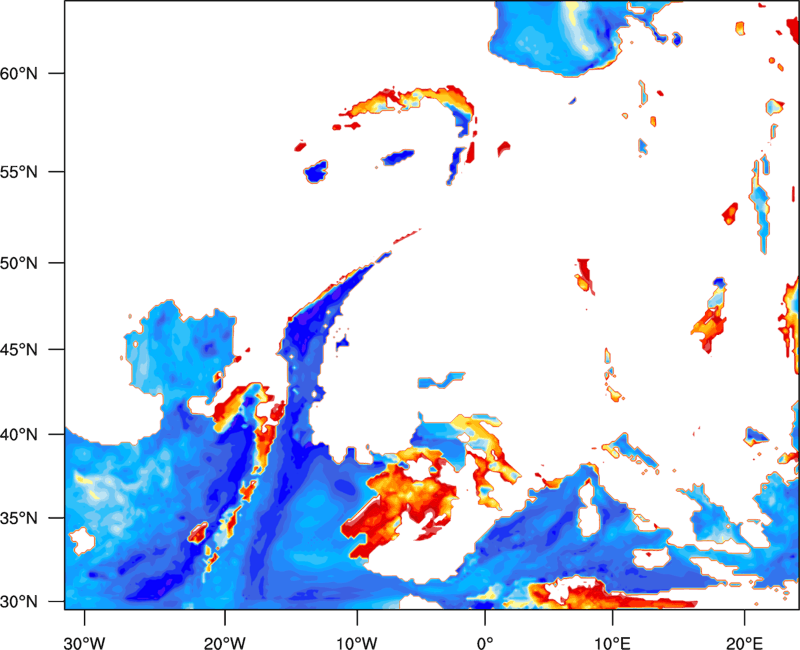Click the 30°W longitude label

pos(84,643)
